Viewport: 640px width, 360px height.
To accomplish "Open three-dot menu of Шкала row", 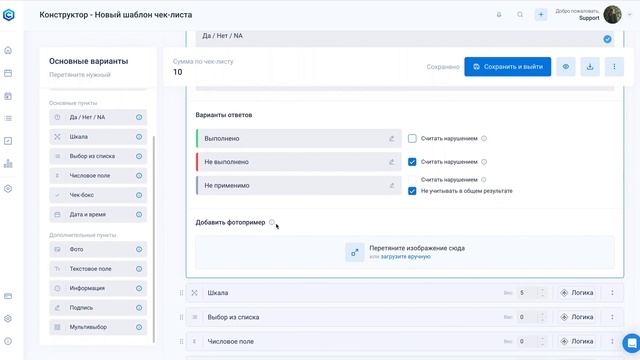I will click(612, 293).
